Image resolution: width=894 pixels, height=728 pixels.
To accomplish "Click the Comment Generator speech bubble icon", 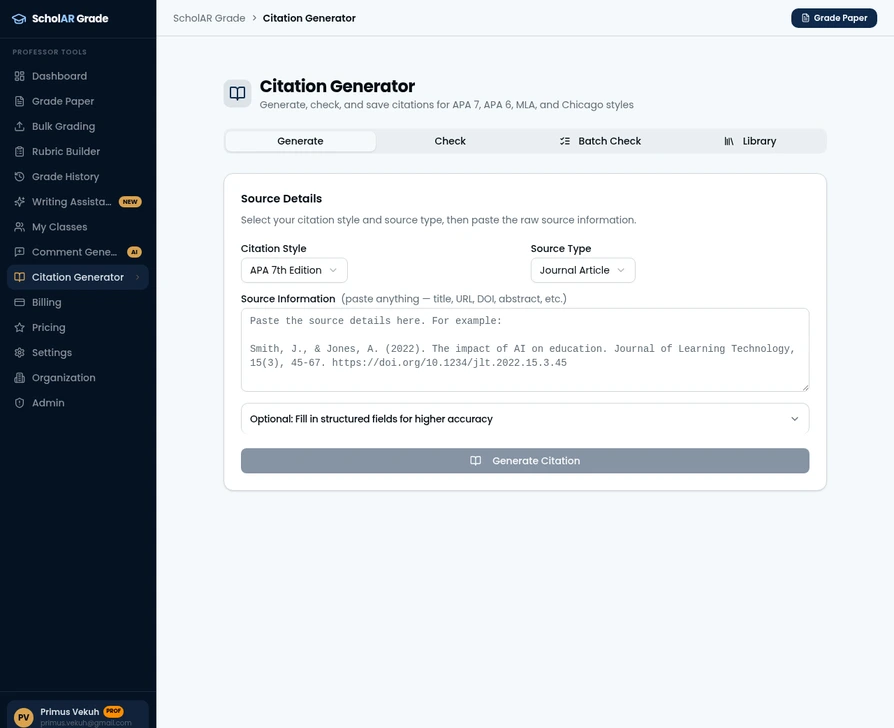I will [x=19, y=251].
